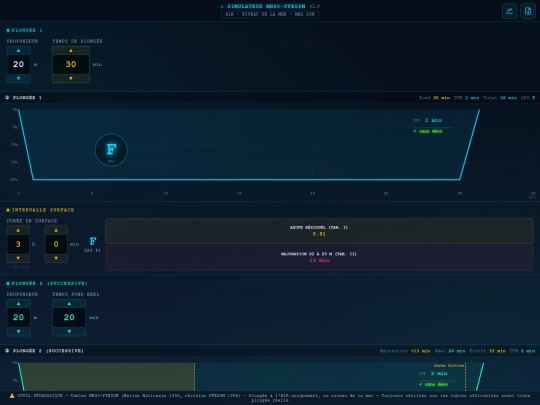
Task: Increase surface interval minutes
Action: 56,230
